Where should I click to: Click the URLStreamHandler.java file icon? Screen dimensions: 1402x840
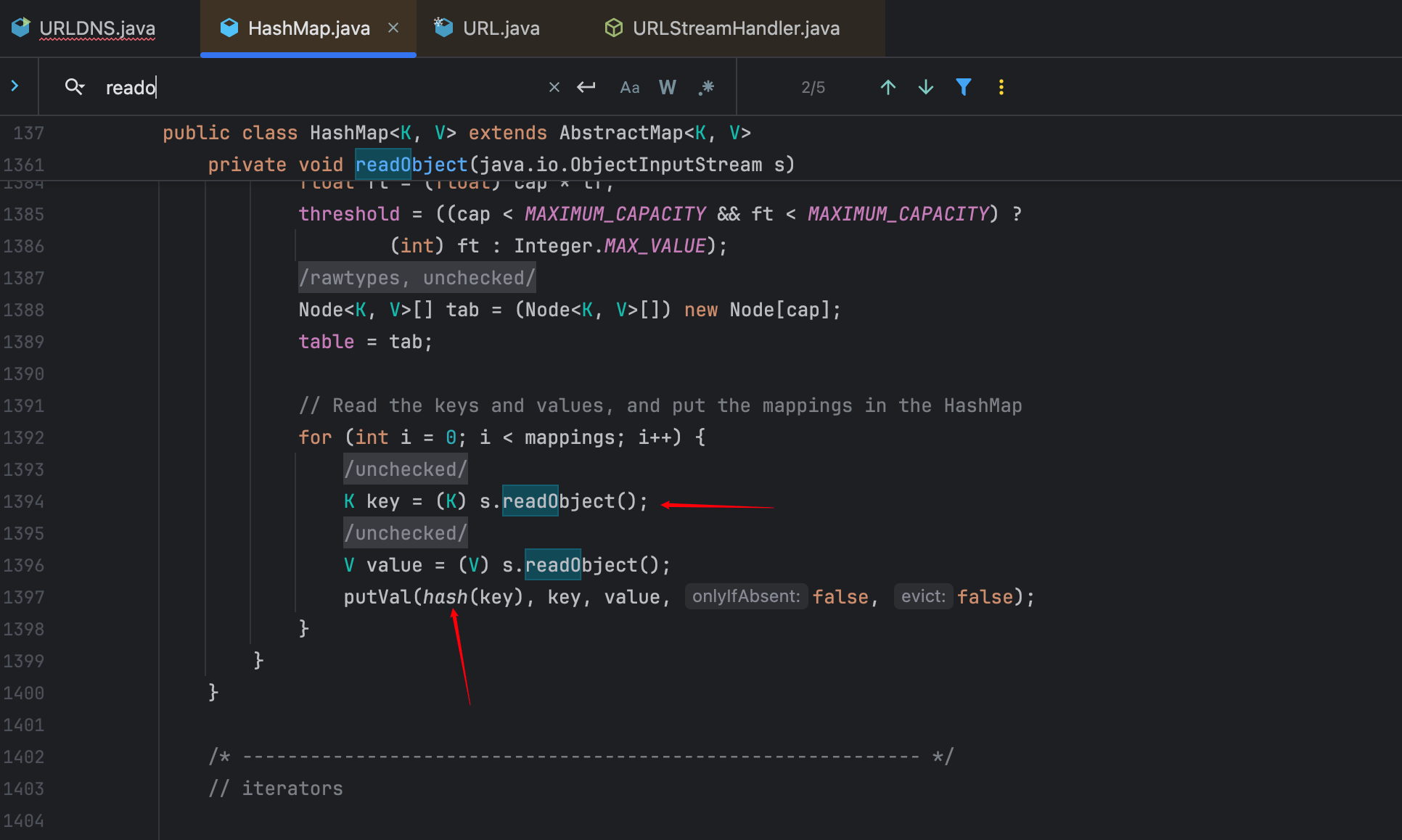(x=614, y=28)
